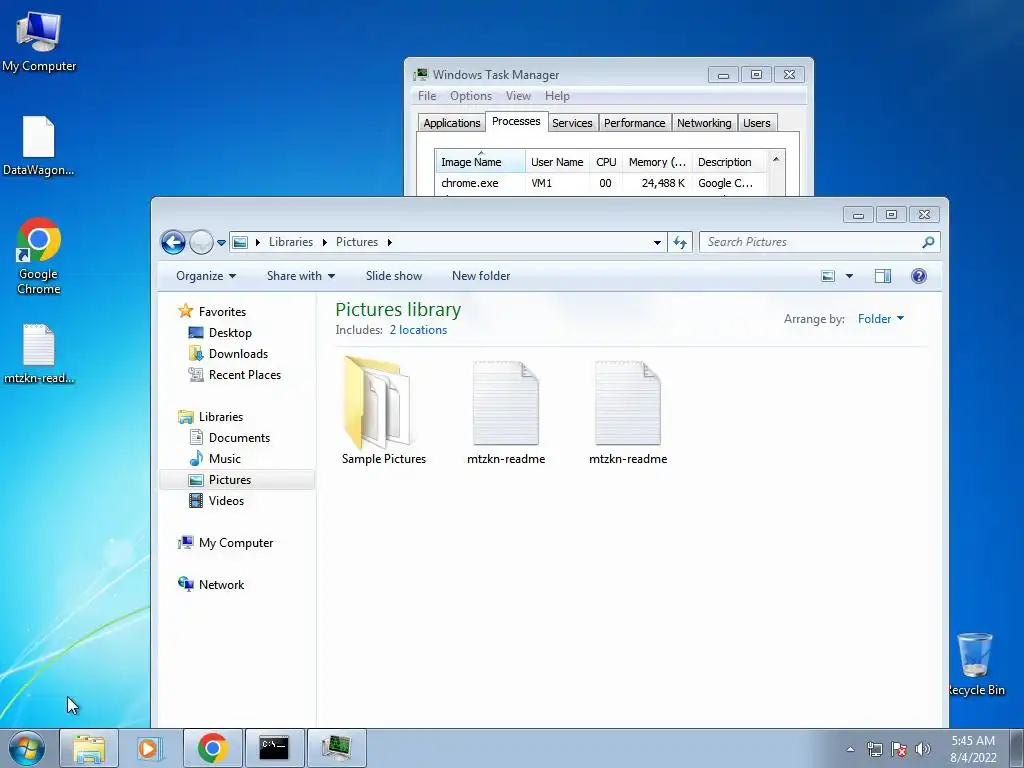The width and height of the screenshot is (1024, 768).
Task: Select the mtzkn-readme file on the desktop
Action: click(x=39, y=353)
